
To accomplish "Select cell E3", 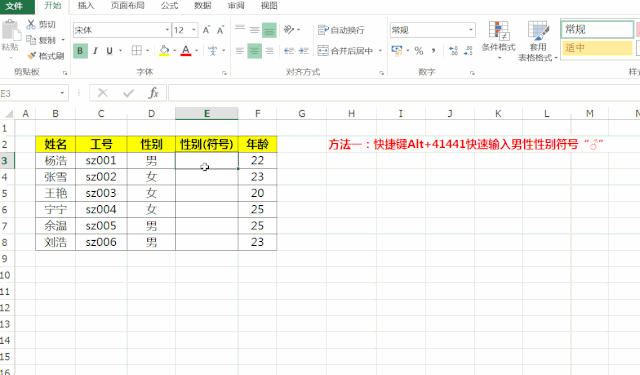I will [x=207, y=160].
